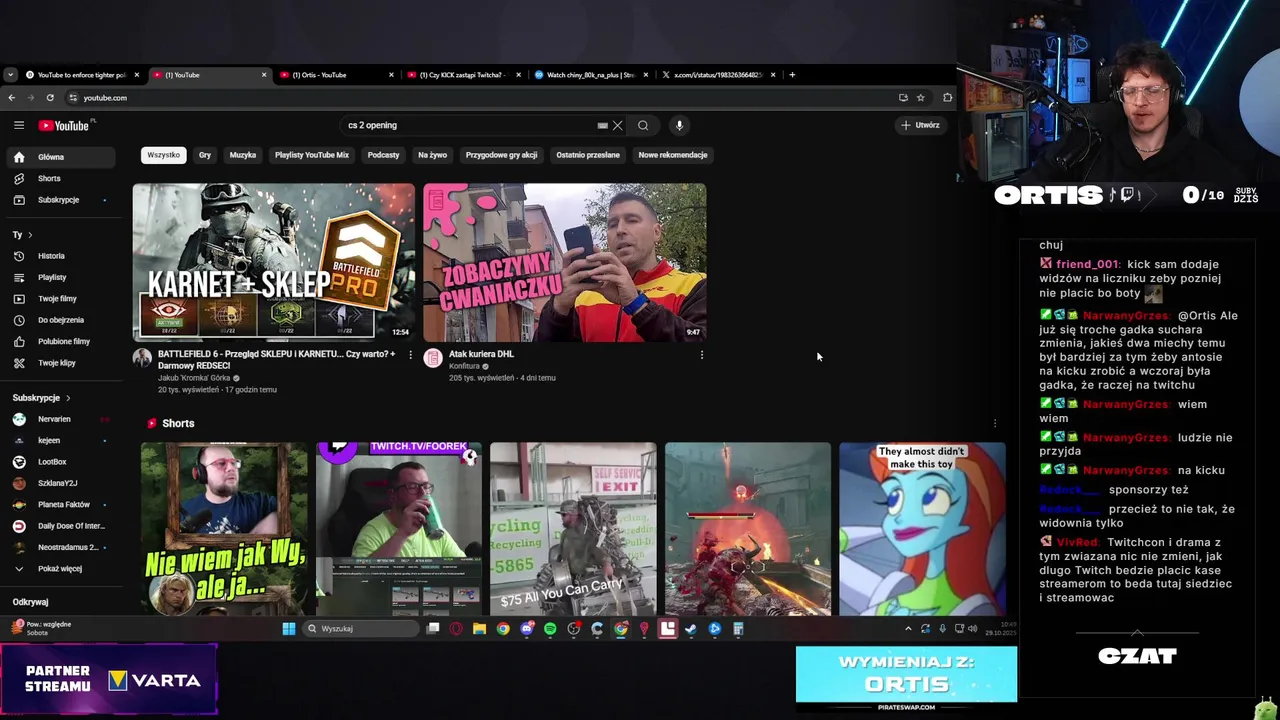Click the Wyszukaj taskbar search box

[x=361, y=629]
